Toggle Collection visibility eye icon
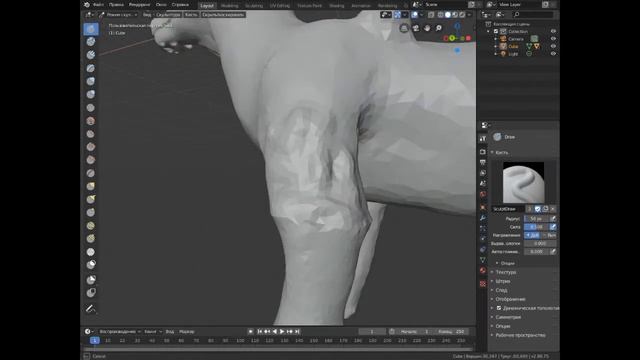 point(553,31)
